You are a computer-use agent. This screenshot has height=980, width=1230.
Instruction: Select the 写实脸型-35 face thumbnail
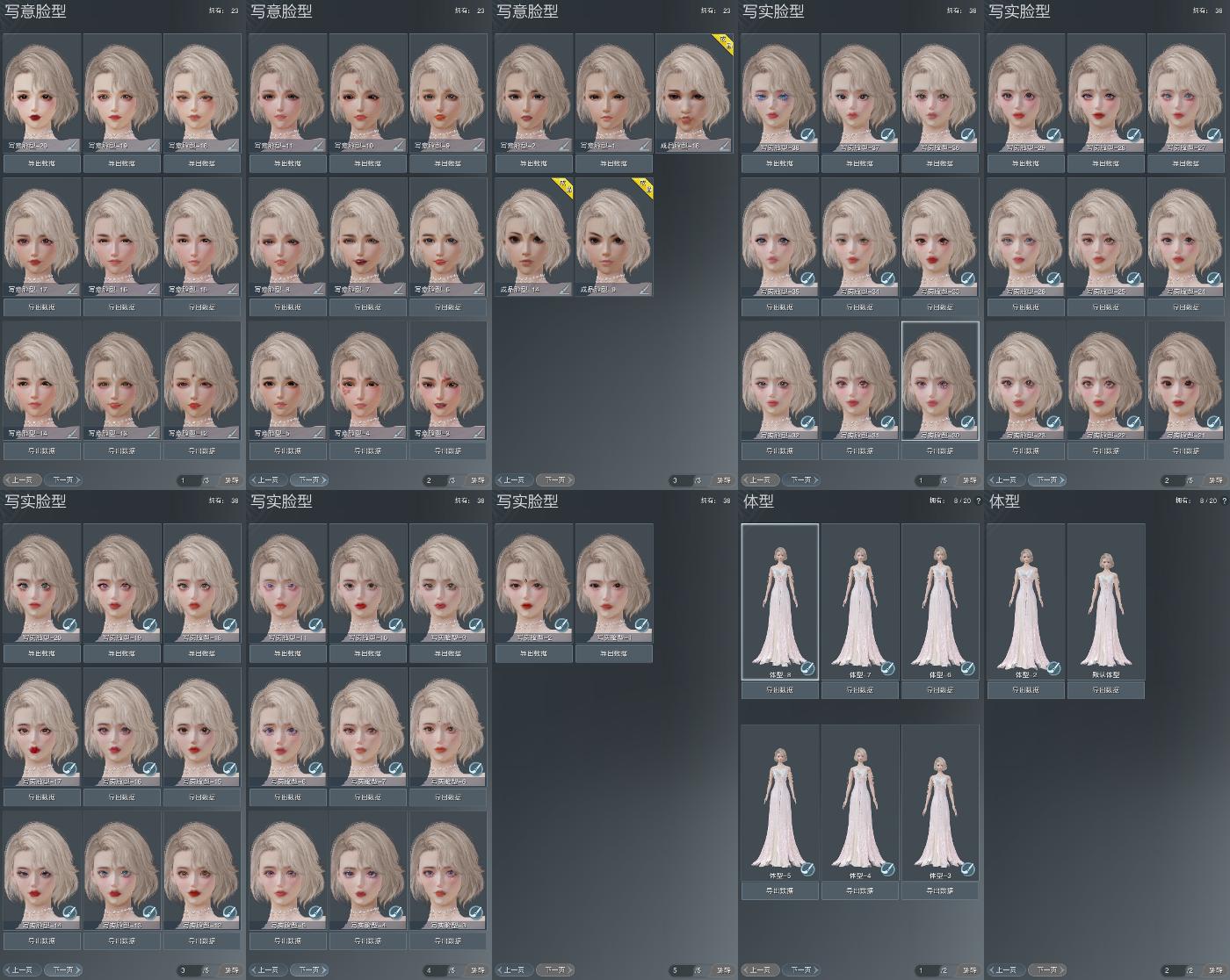coord(779,237)
